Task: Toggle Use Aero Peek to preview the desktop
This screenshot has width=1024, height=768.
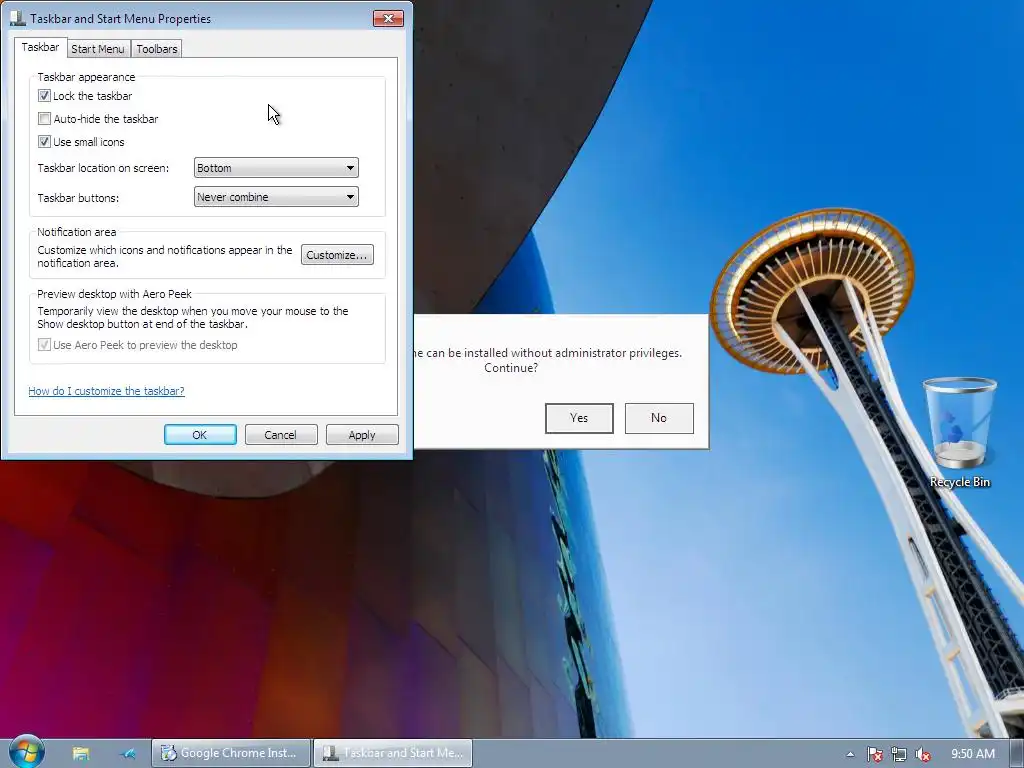Action: [x=44, y=345]
